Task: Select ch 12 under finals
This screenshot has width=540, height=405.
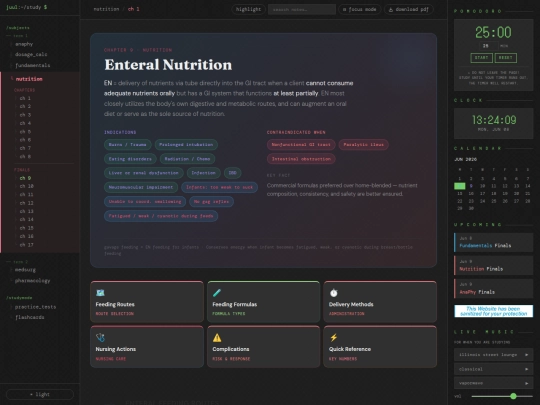Action: tap(27, 203)
